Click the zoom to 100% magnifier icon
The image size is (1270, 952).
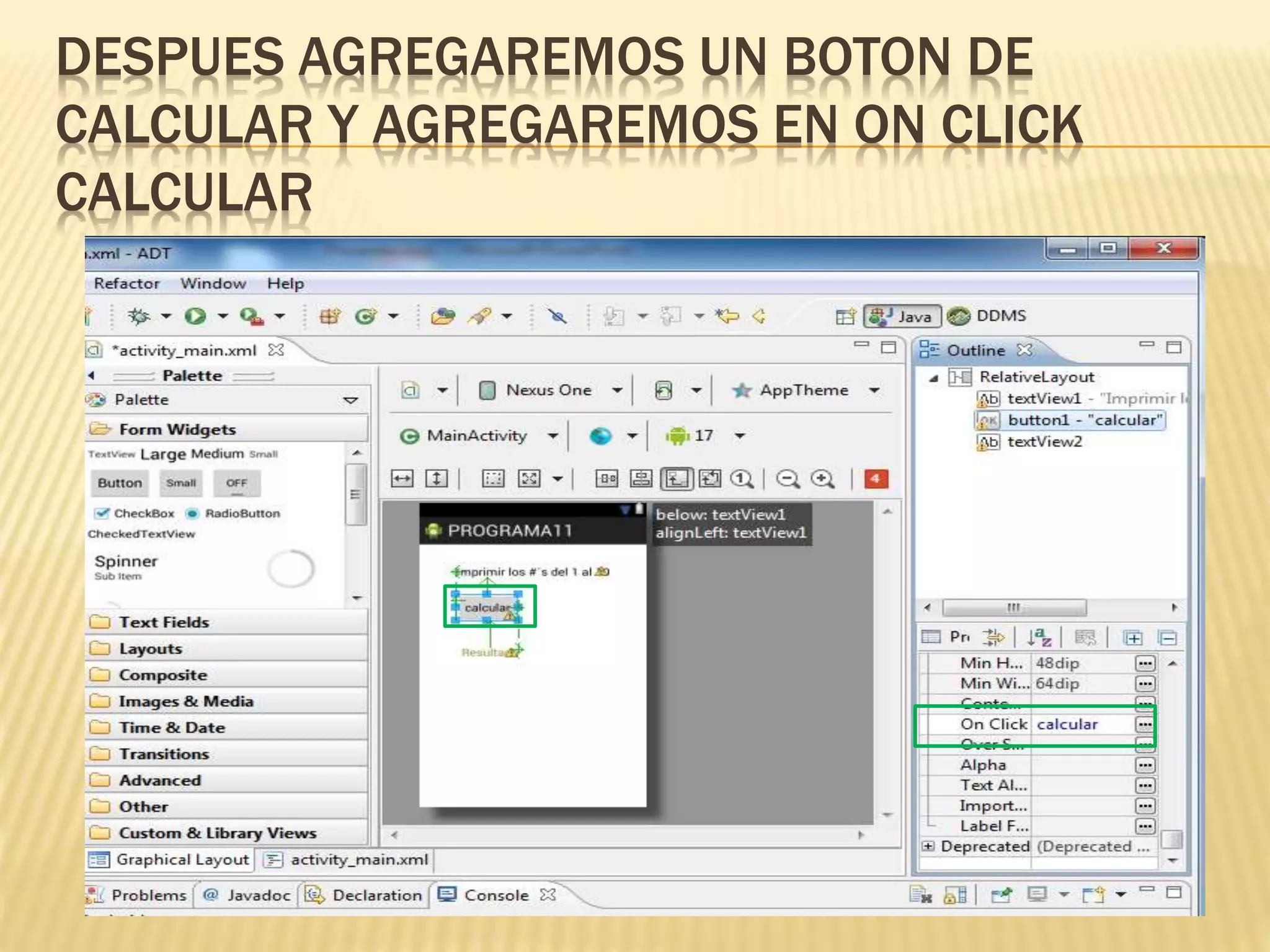742,478
